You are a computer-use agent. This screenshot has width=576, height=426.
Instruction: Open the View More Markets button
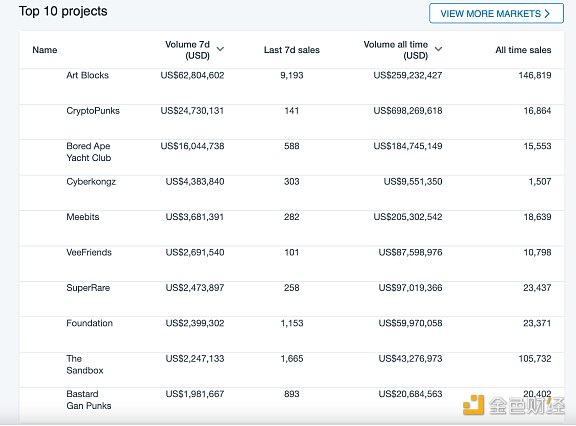point(496,14)
